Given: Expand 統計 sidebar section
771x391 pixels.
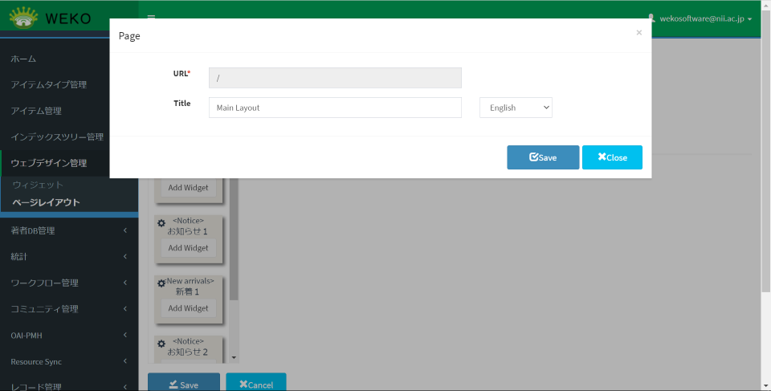Looking at the screenshot, I should click(x=69, y=256).
